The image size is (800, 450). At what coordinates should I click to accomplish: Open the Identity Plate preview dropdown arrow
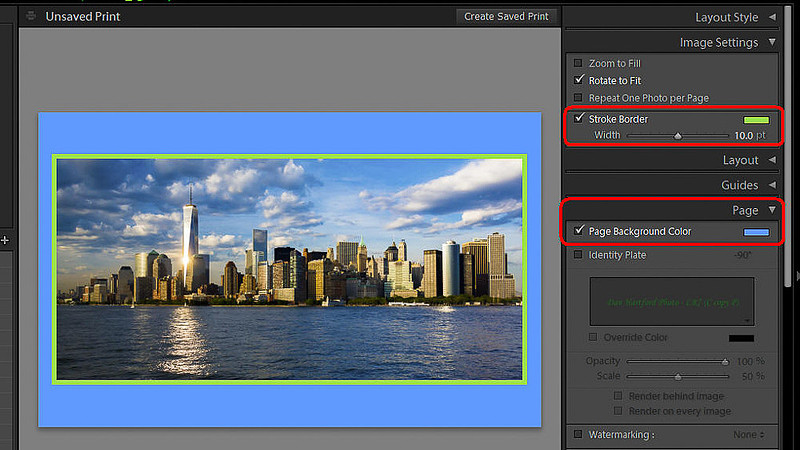(x=747, y=320)
